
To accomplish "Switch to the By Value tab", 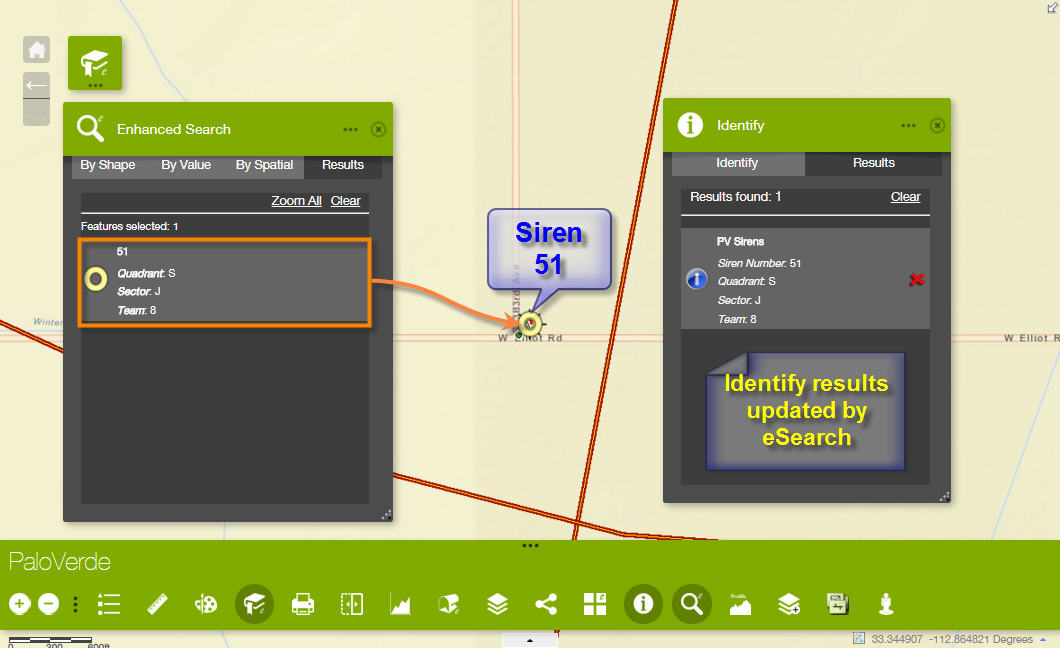I will 186,165.
